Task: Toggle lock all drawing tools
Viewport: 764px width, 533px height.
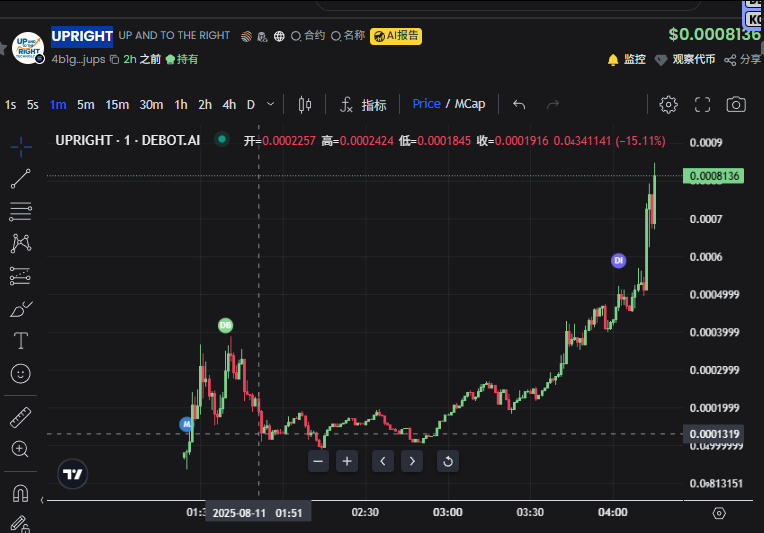Action: tap(20, 524)
